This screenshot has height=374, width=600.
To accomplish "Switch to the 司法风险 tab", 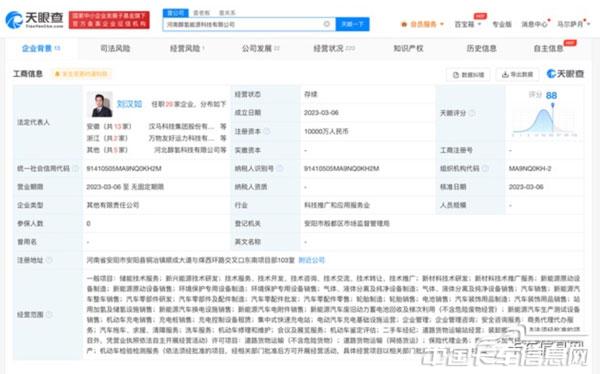I will 115,48.
